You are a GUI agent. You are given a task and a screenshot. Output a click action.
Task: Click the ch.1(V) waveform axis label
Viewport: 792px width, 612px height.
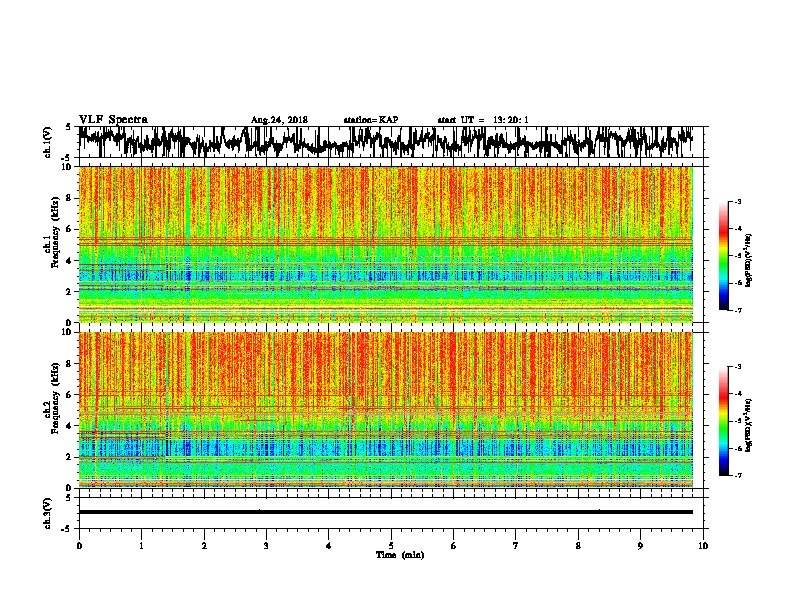(x=48, y=142)
